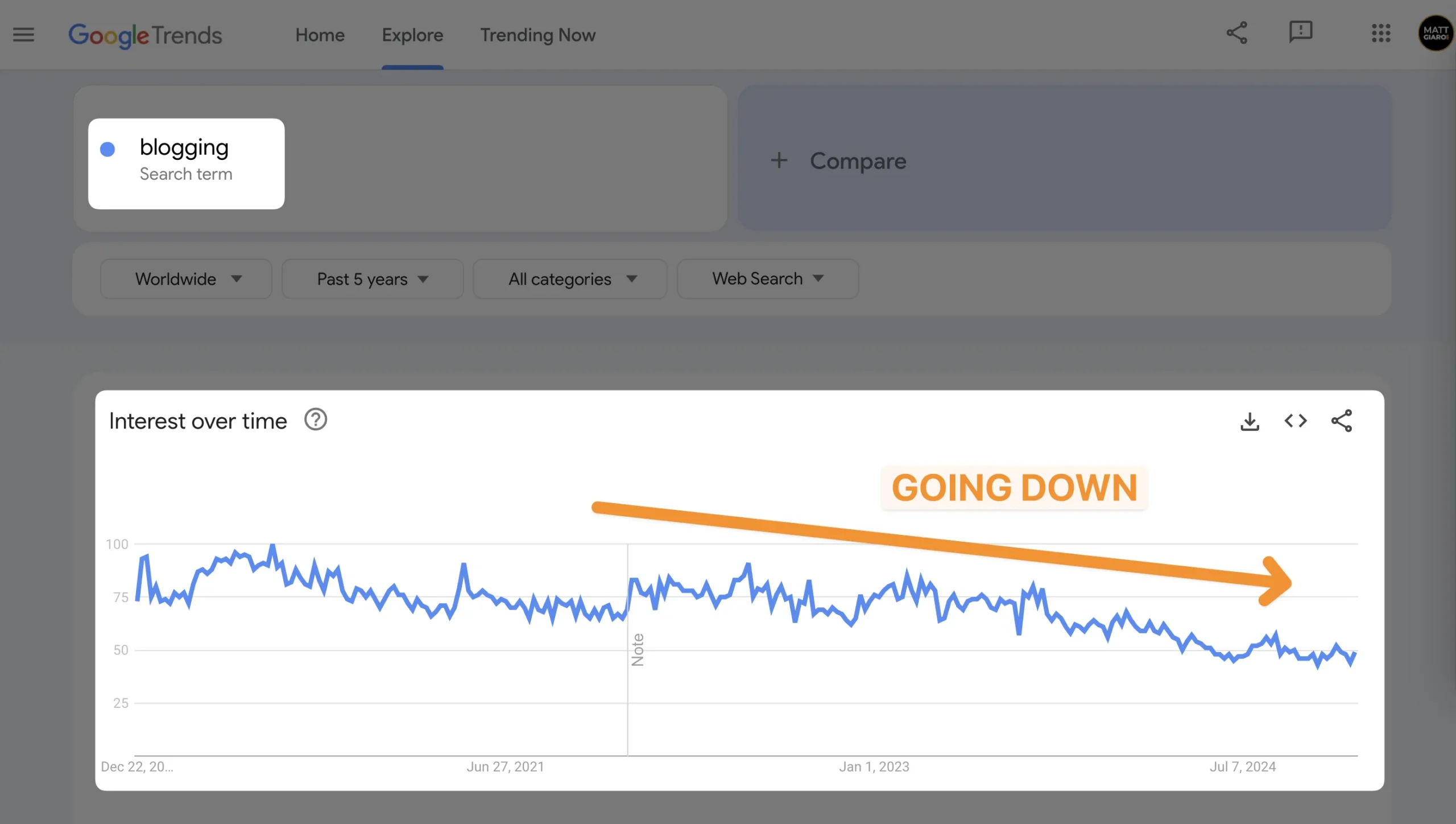Select the Explore tab
Image resolution: width=1456 pixels, height=824 pixels.
[x=412, y=35]
